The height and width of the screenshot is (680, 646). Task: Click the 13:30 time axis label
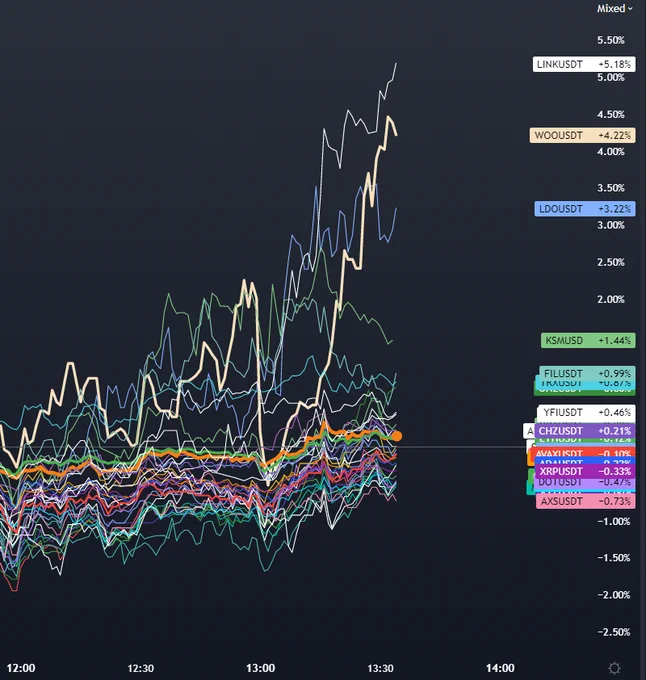(x=380, y=668)
